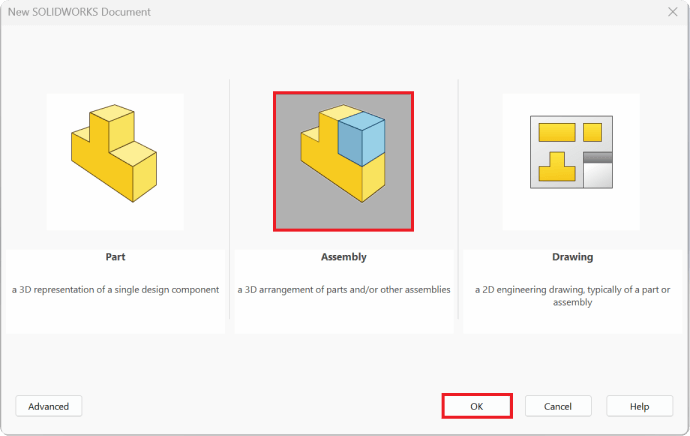Open Help for new documents
Image resolution: width=690 pixels, height=436 pixels.
639,406
